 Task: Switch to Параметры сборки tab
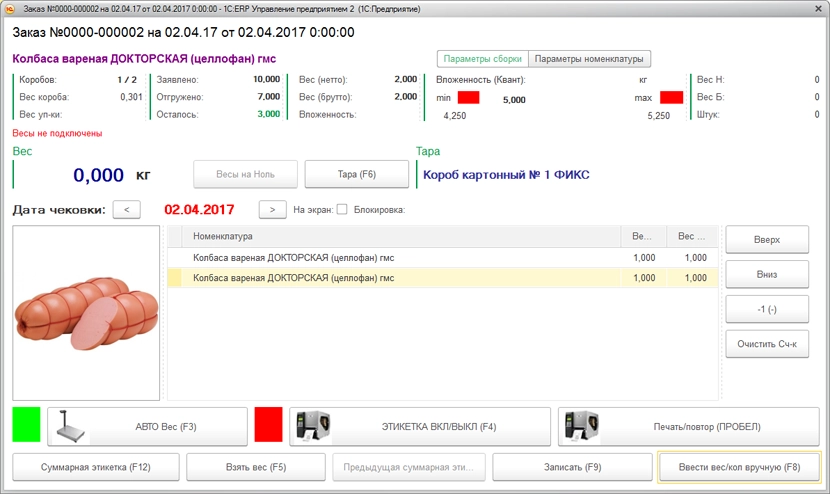pyautogui.click(x=482, y=59)
